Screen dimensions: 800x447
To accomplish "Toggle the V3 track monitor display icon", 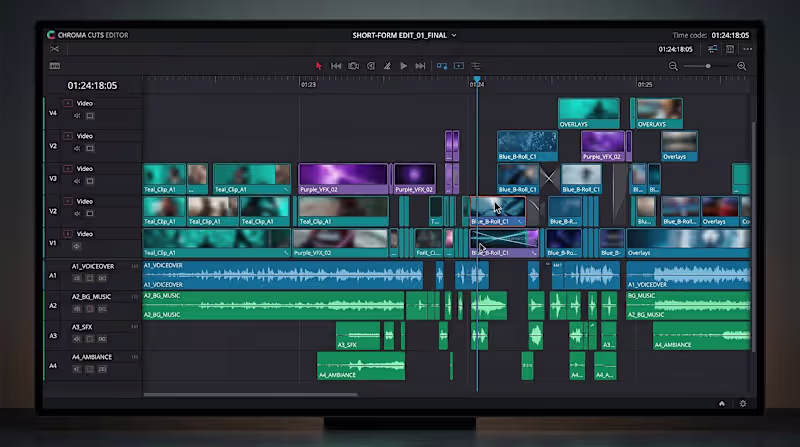I will [x=90, y=181].
